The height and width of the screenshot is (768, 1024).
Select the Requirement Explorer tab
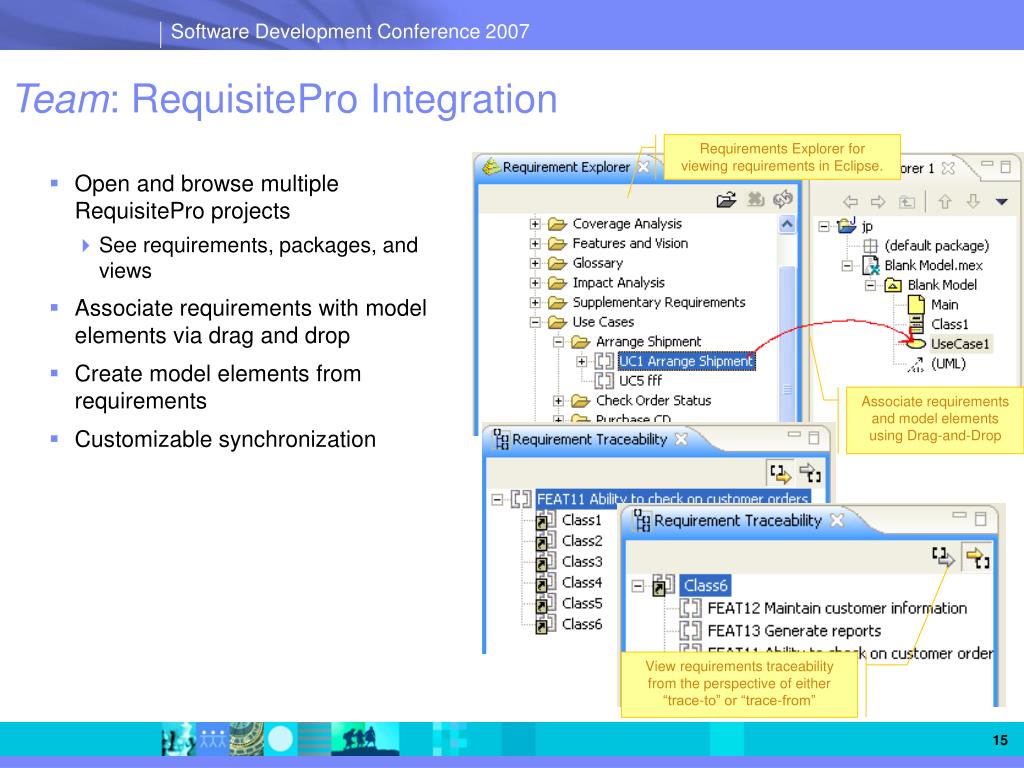[x=566, y=167]
